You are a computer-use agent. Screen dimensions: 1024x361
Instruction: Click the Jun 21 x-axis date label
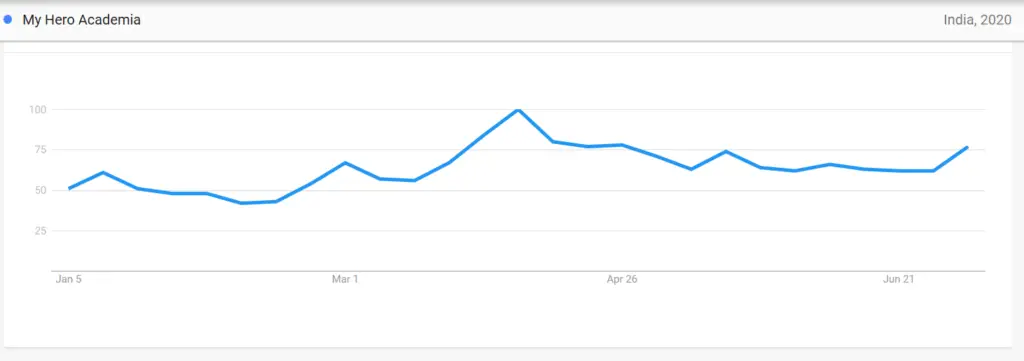click(899, 279)
